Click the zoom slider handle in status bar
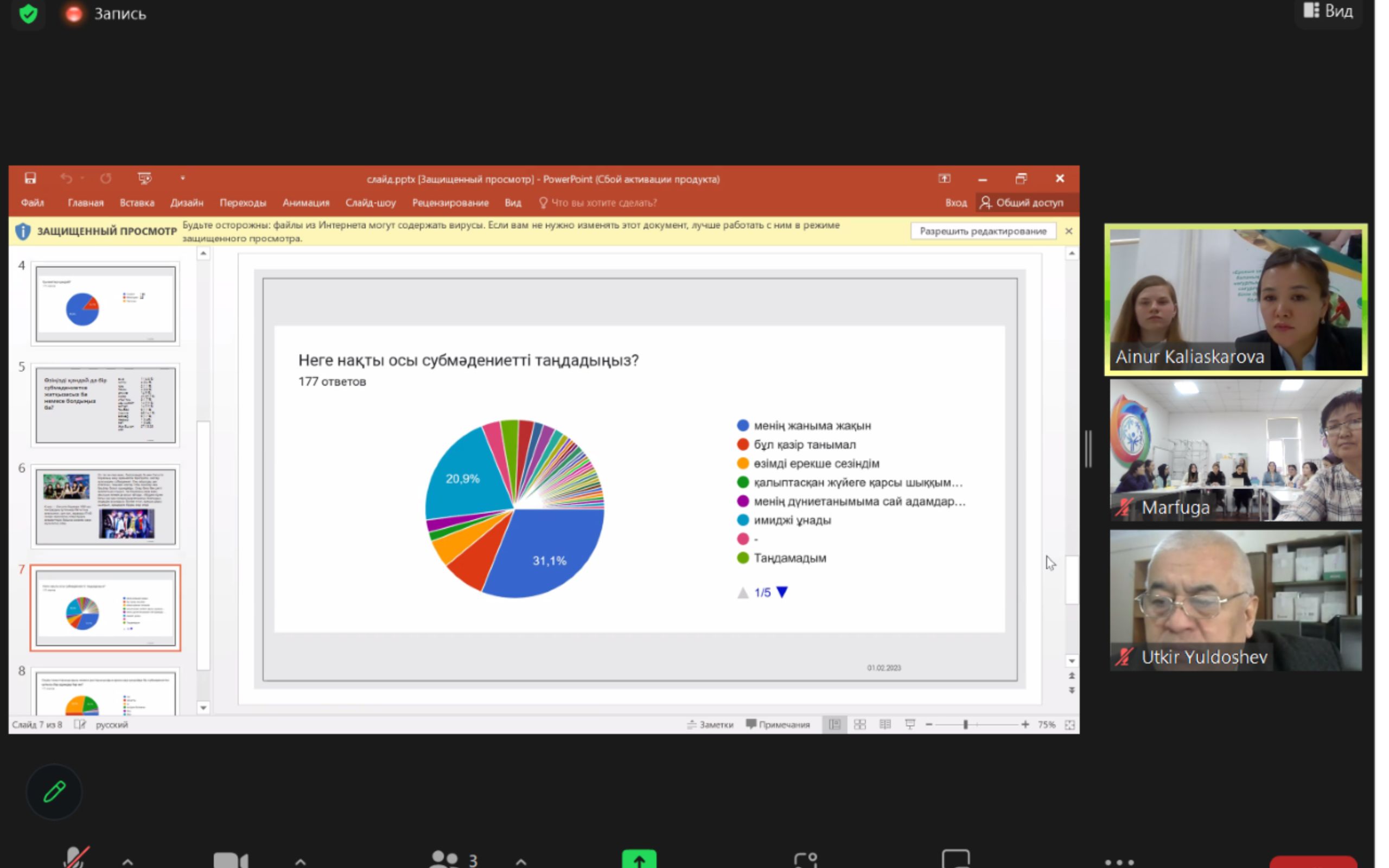This screenshot has height=868, width=1389. [x=965, y=724]
